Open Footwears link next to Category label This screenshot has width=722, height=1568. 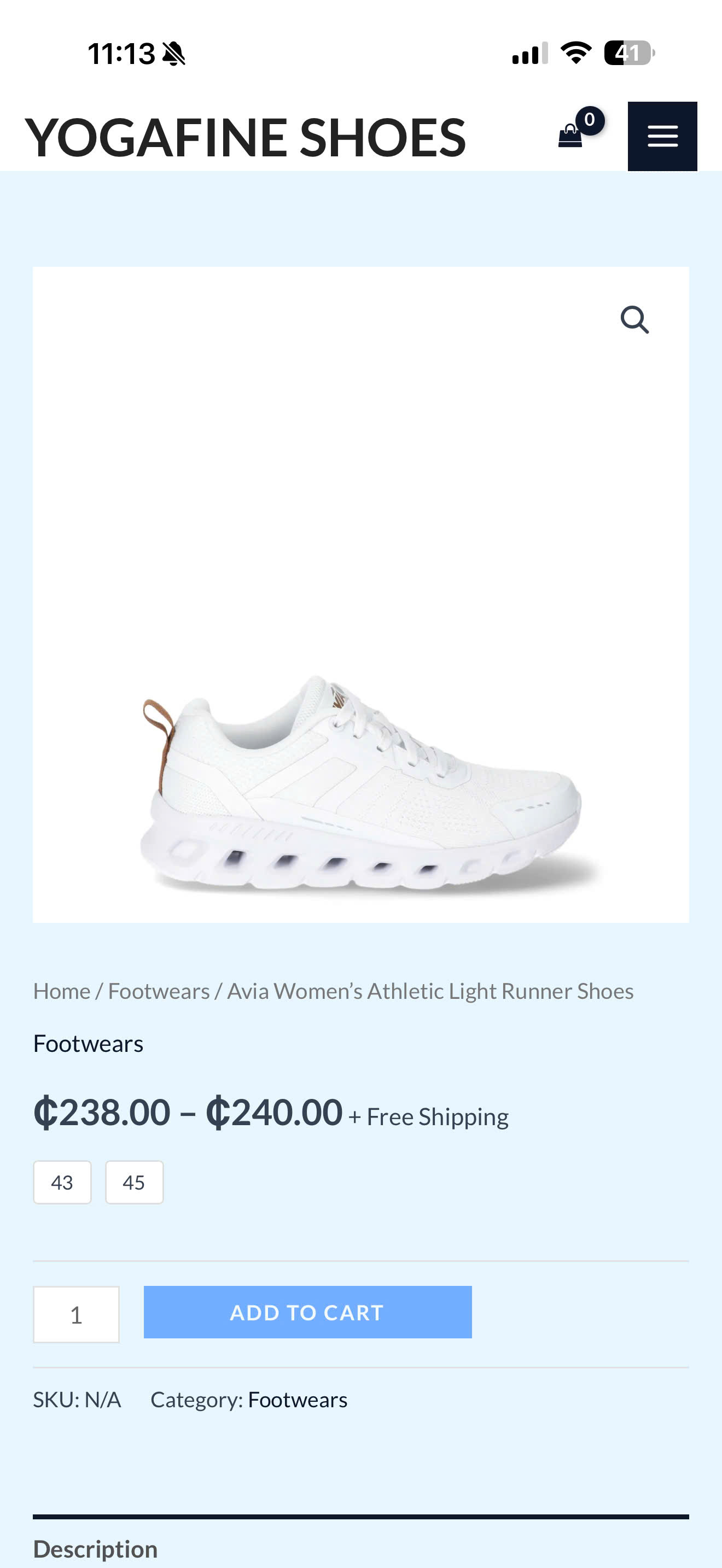[298, 1400]
